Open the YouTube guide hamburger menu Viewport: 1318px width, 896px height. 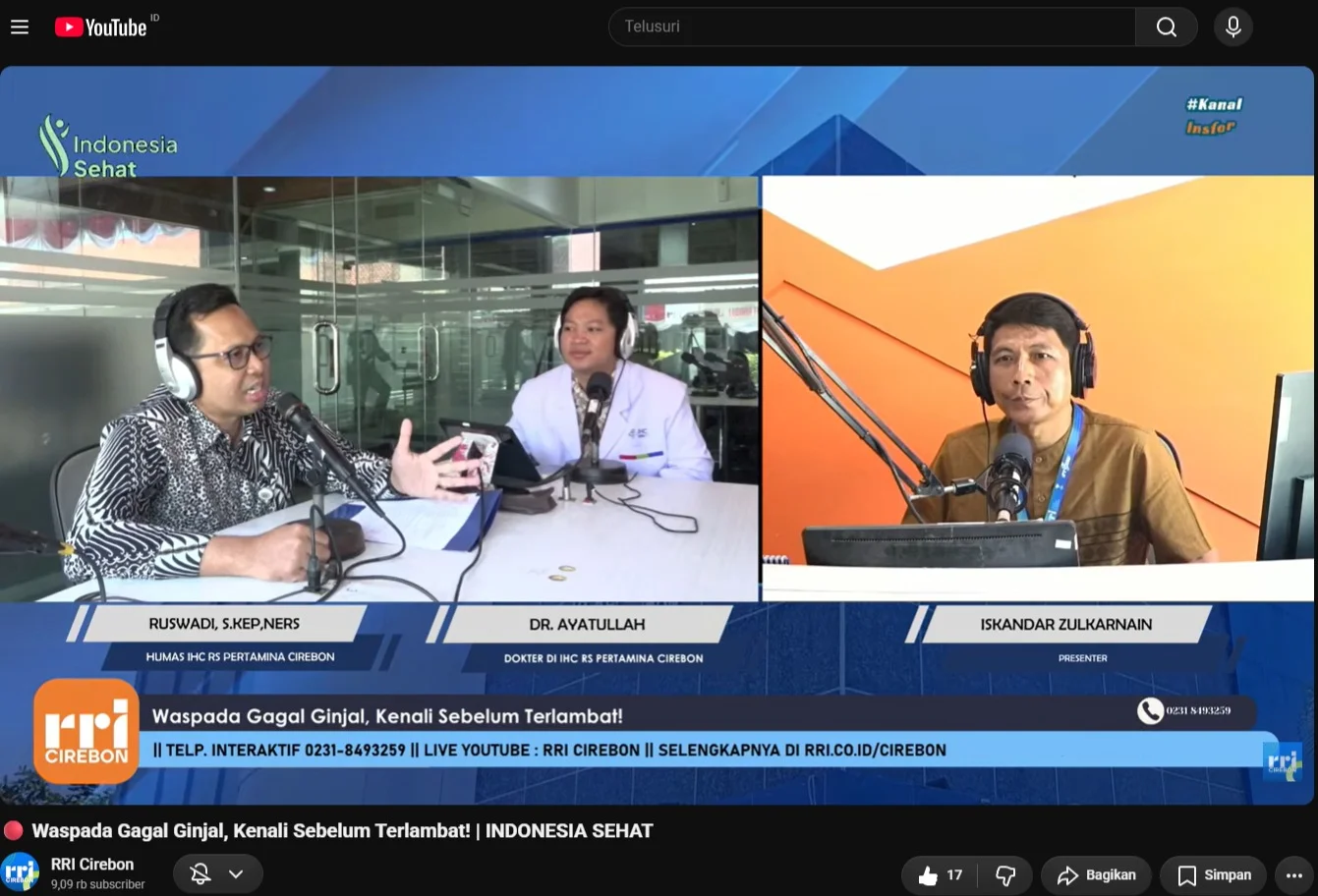(20, 27)
